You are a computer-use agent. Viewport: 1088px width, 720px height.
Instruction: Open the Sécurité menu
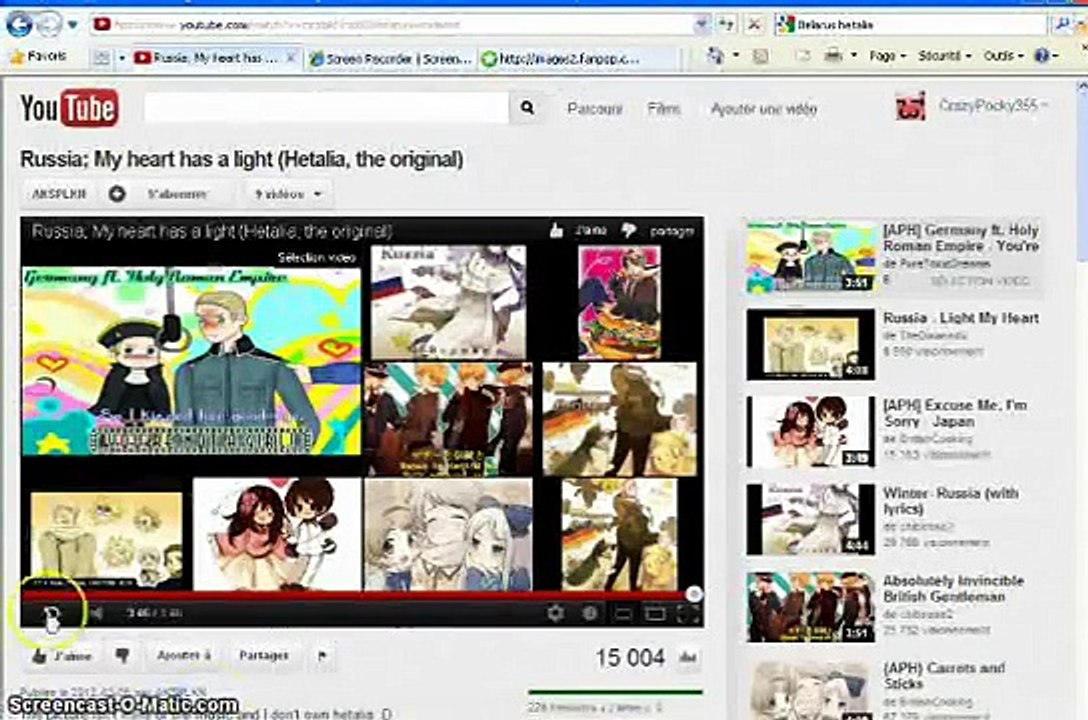(944, 55)
